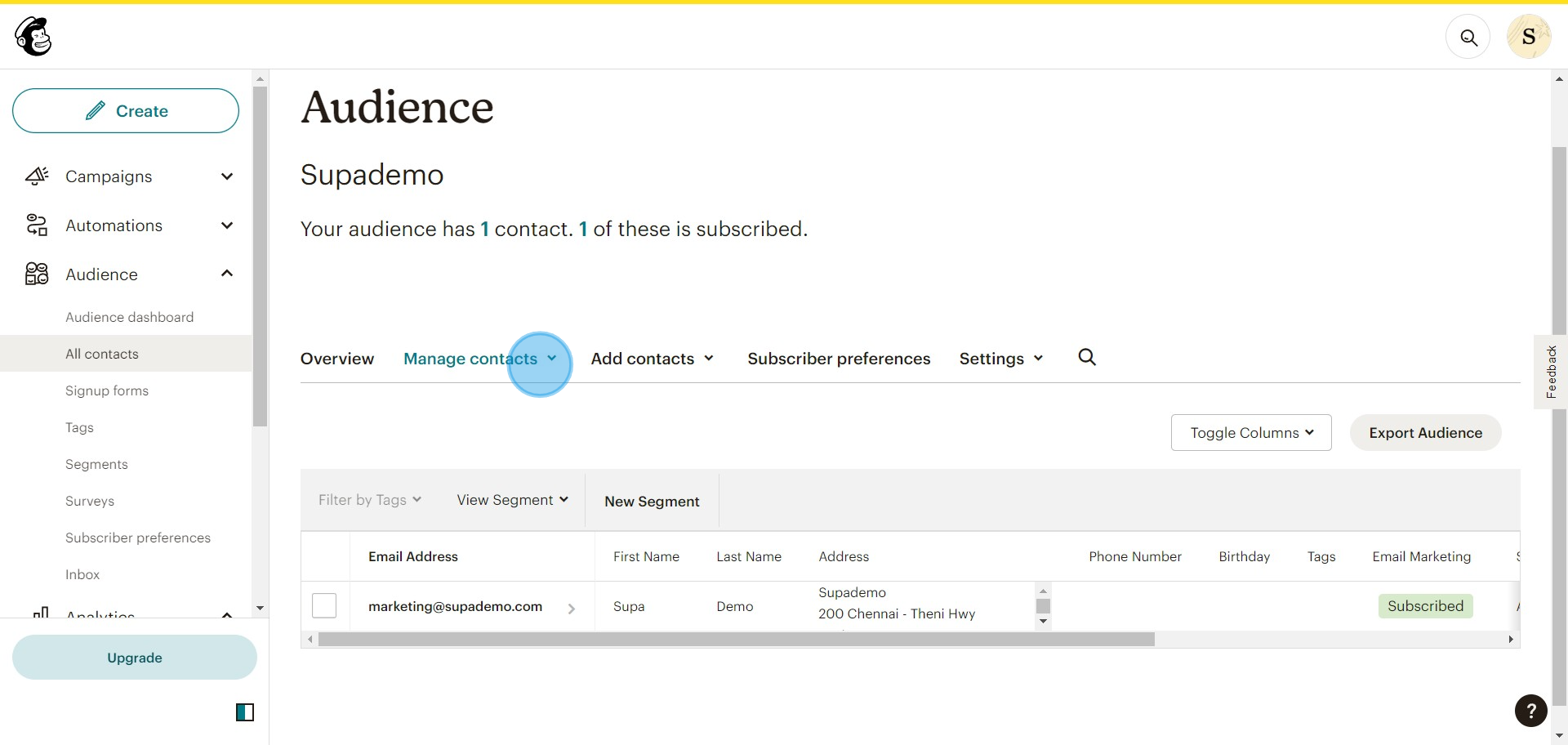Open the Filter by Tags dropdown
The height and width of the screenshot is (745, 1568).
(x=370, y=500)
